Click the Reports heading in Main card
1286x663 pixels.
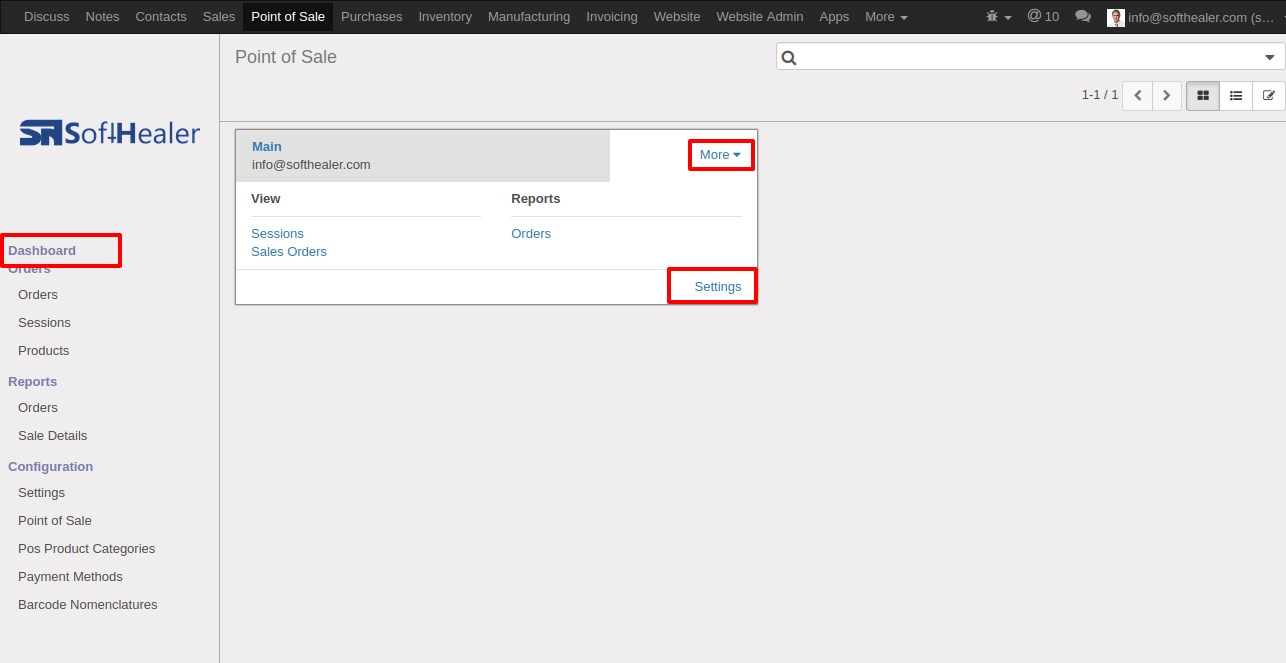(x=536, y=199)
